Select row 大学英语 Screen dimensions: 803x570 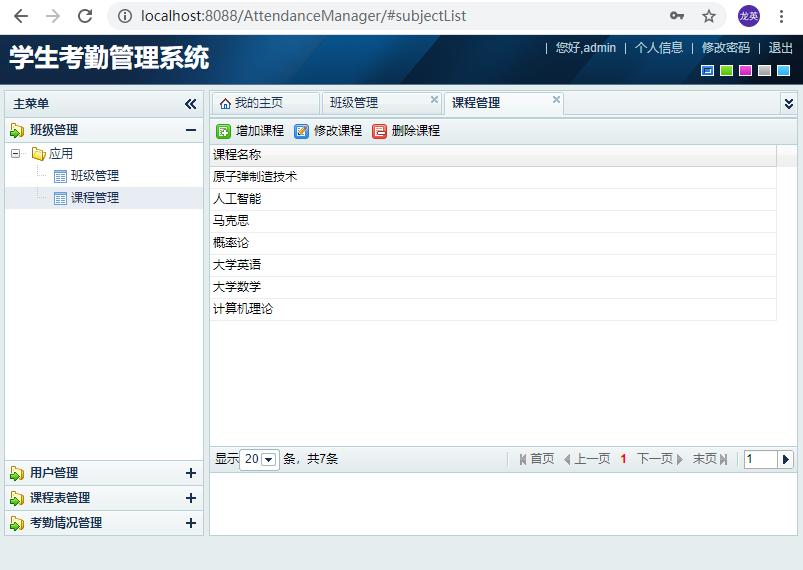click(493, 265)
